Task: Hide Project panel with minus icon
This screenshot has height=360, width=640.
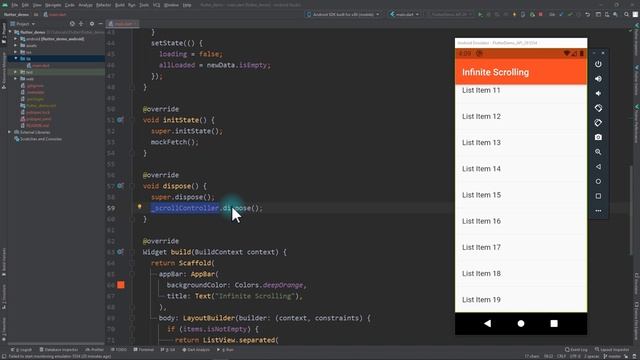Action: pos(100,24)
